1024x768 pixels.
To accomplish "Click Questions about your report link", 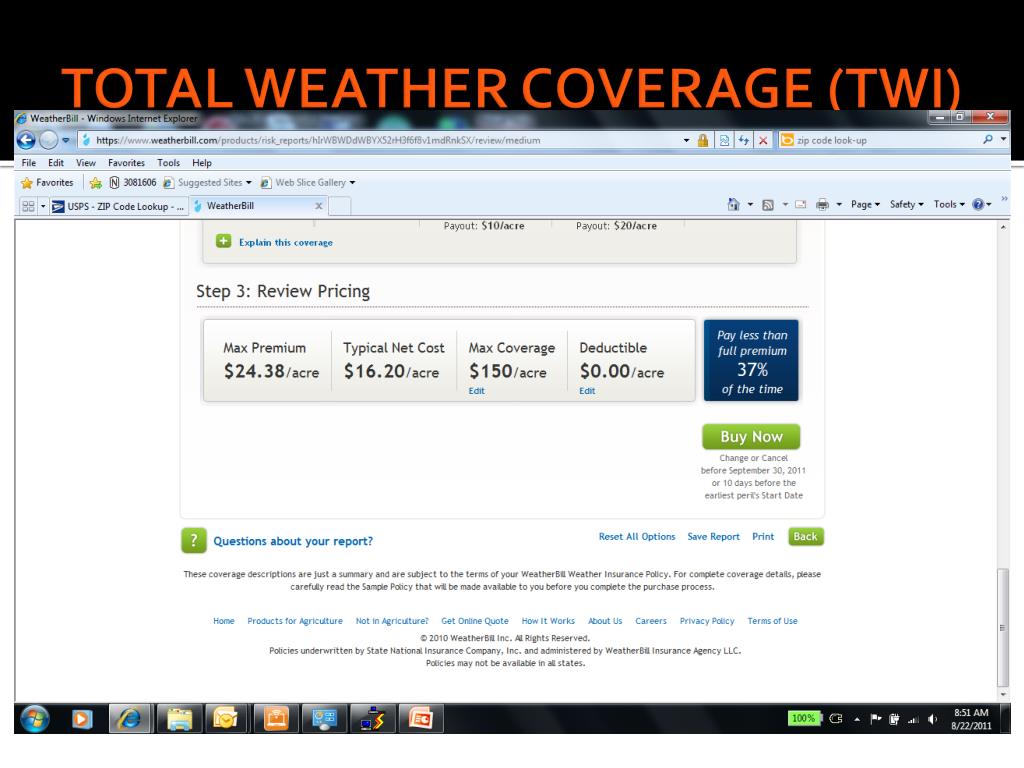I will [293, 541].
